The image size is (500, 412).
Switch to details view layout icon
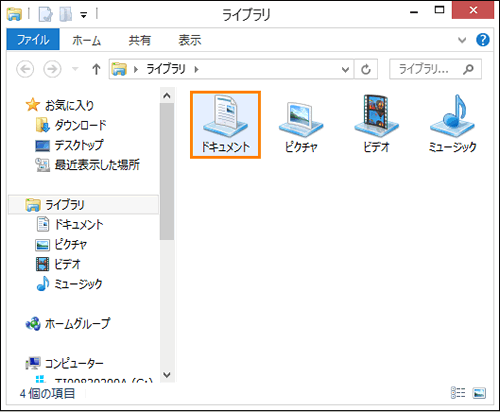458,393
